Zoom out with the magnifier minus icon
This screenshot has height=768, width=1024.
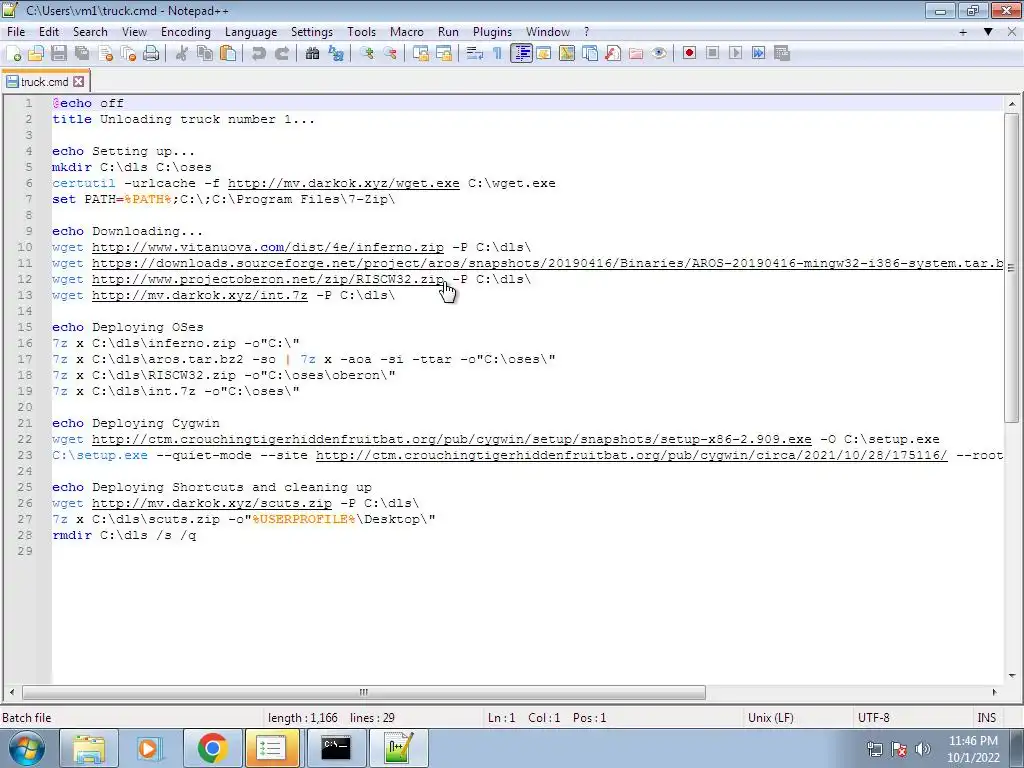pyautogui.click(x=390, y=54)
